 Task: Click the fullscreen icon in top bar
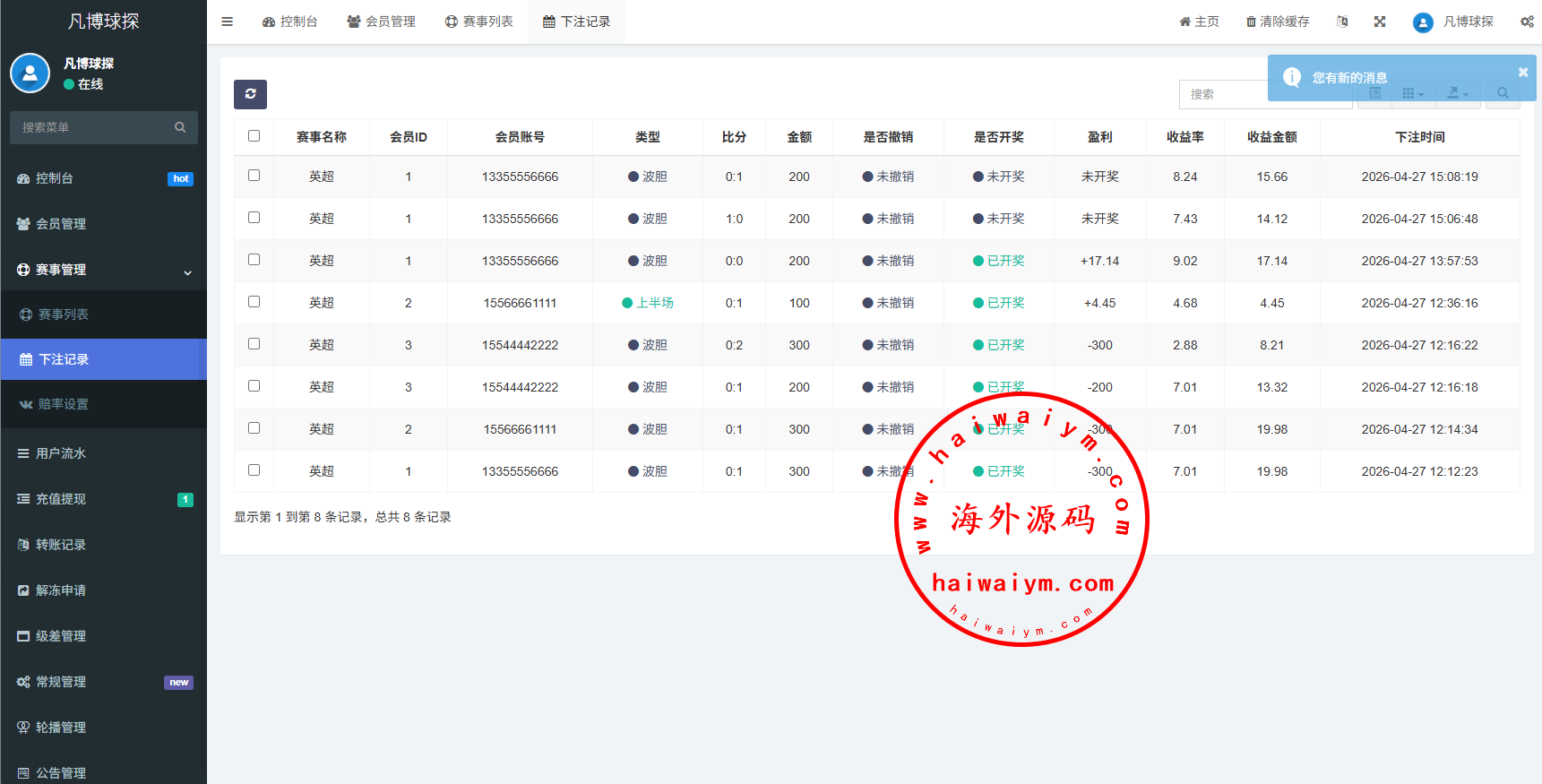(x=1380, y=22)
